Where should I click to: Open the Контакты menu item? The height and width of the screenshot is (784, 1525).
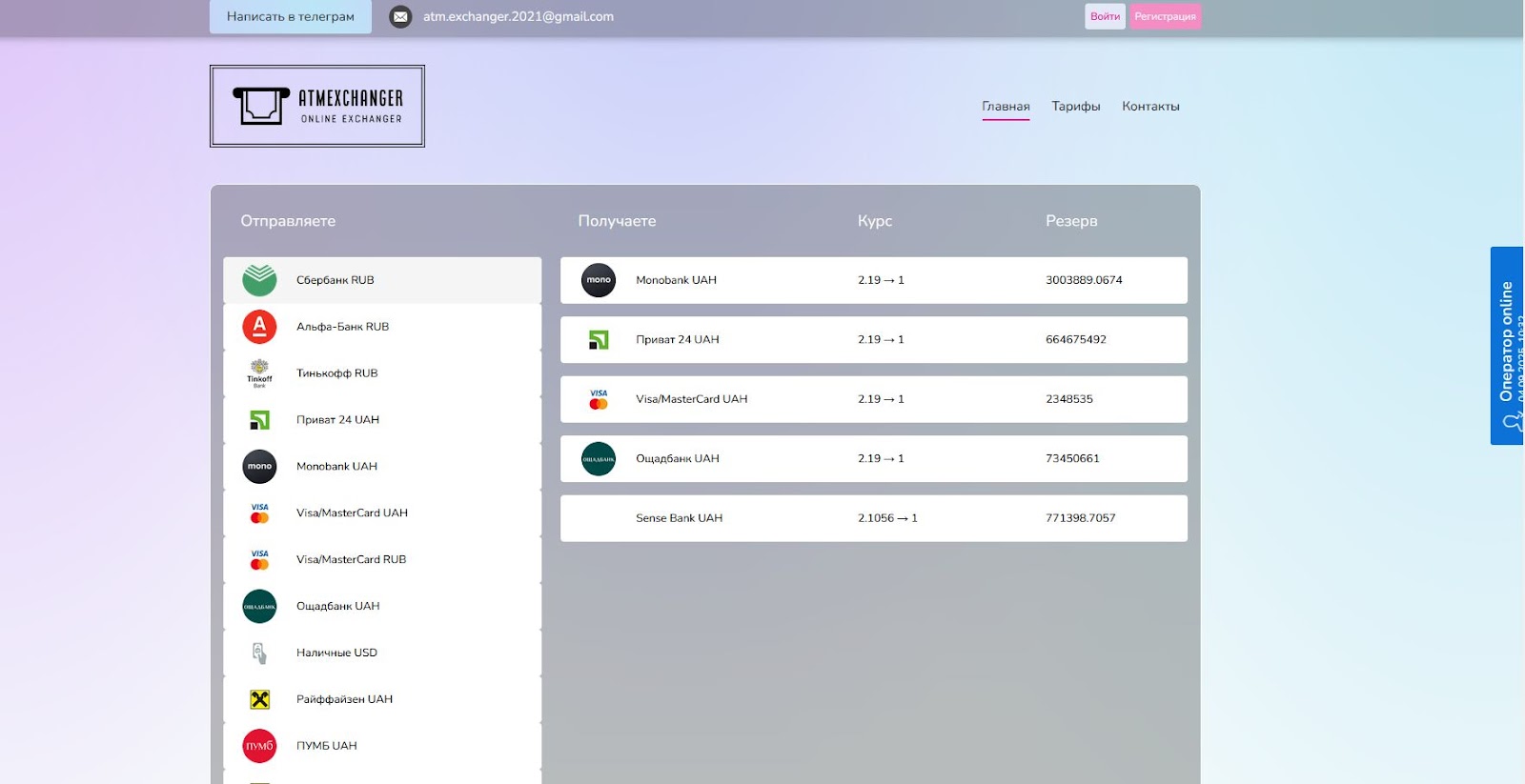[1150, 106]
